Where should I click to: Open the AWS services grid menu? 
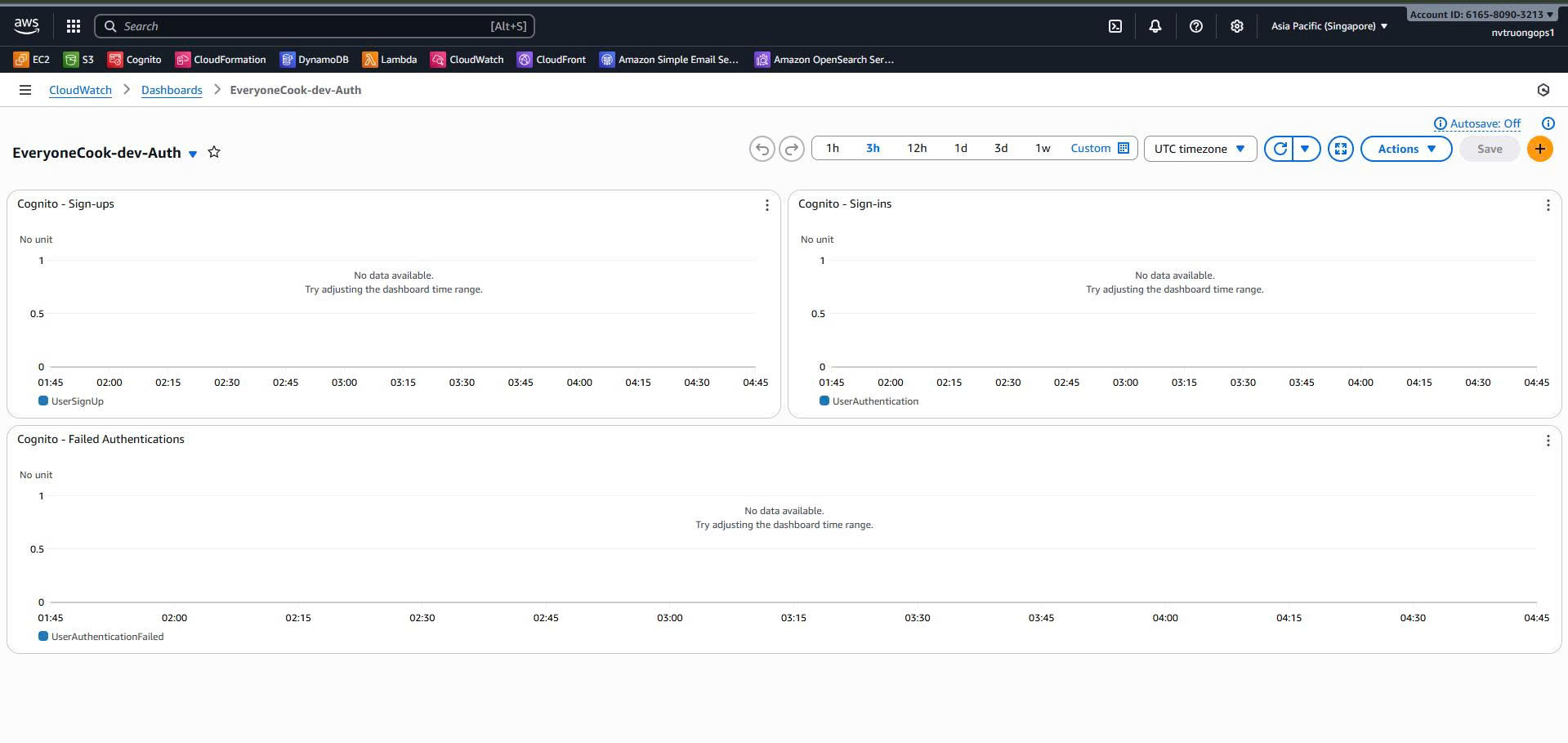[x=74, y=26]
